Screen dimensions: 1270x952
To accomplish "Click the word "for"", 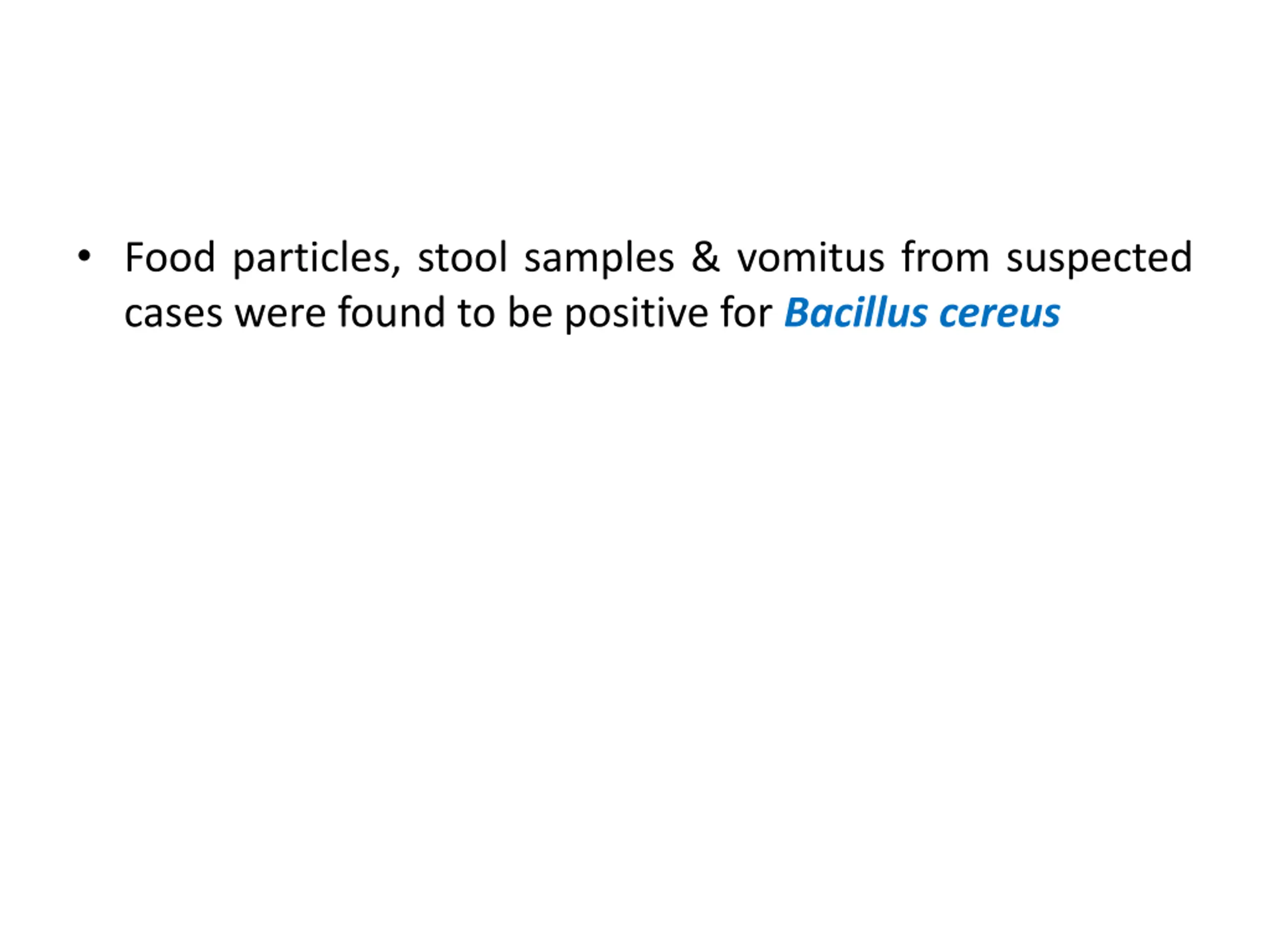I will [x=747, y=313].
